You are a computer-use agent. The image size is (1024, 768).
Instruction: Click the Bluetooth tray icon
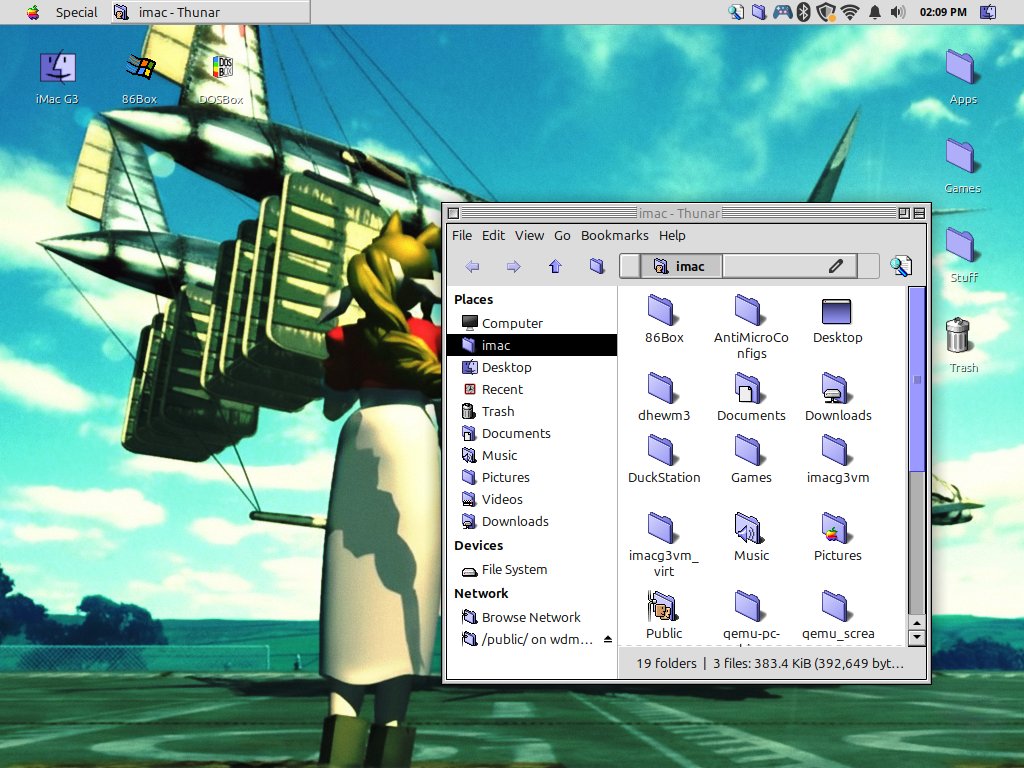(x=802, y=12)
